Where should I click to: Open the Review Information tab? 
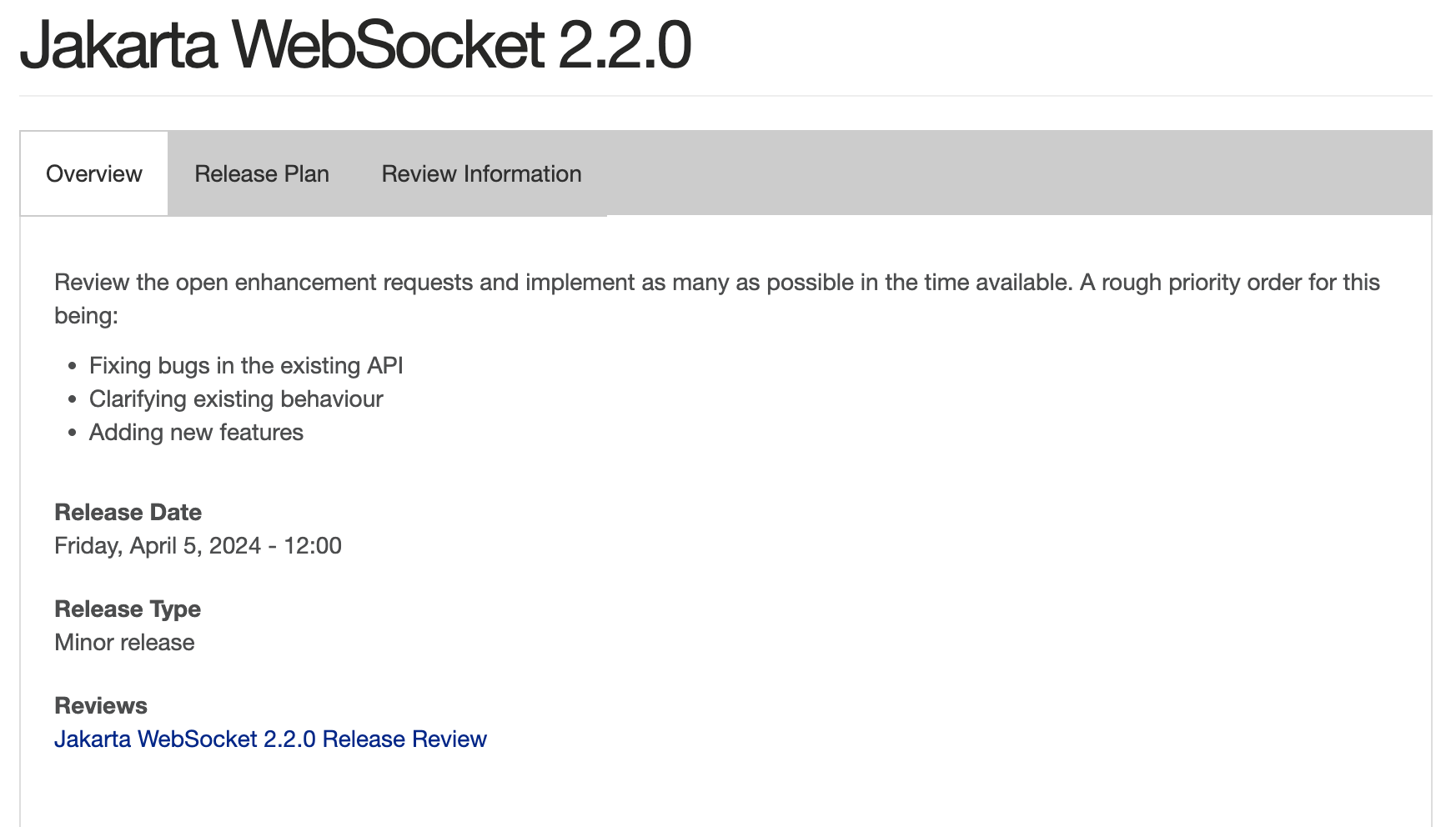[480, 173]
